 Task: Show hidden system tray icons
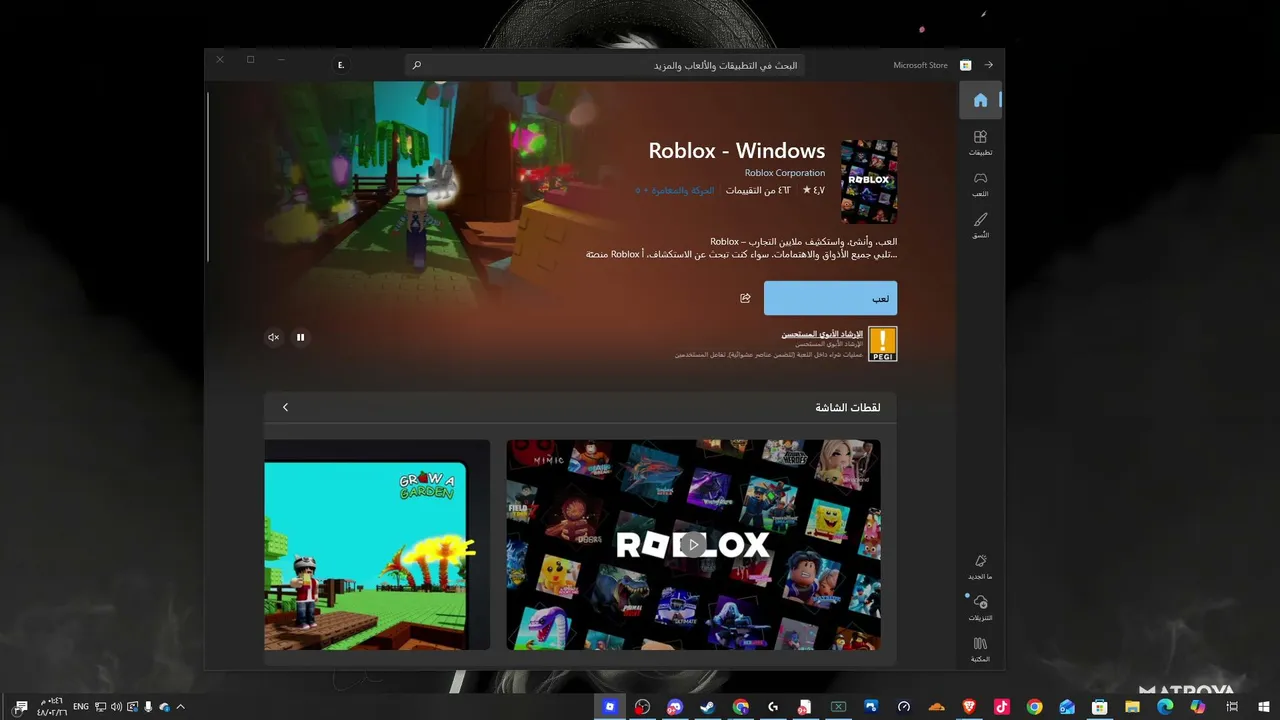[x=180, y=707]
